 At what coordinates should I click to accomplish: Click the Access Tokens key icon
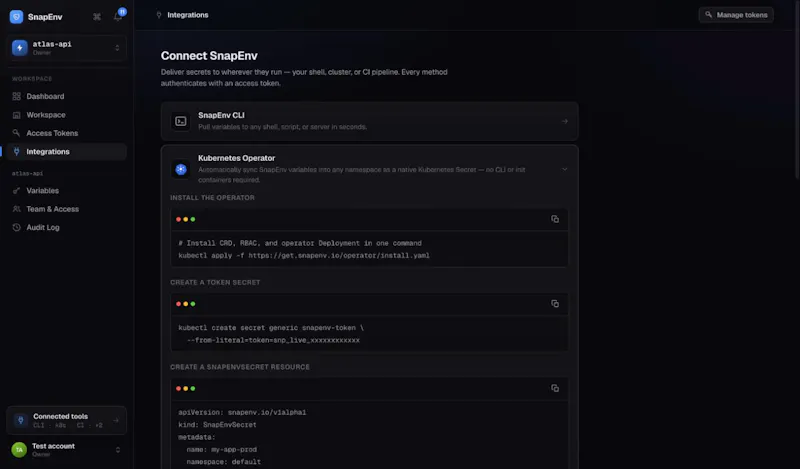(x=16, y=133)
